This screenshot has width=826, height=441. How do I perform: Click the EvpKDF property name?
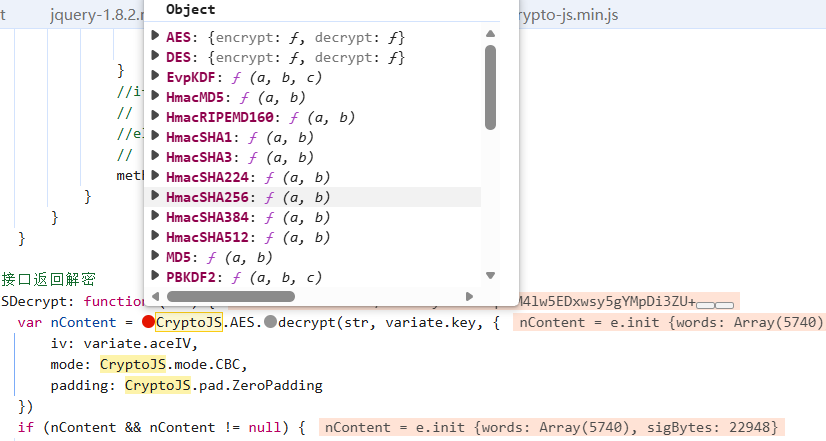tap(191, 77)
